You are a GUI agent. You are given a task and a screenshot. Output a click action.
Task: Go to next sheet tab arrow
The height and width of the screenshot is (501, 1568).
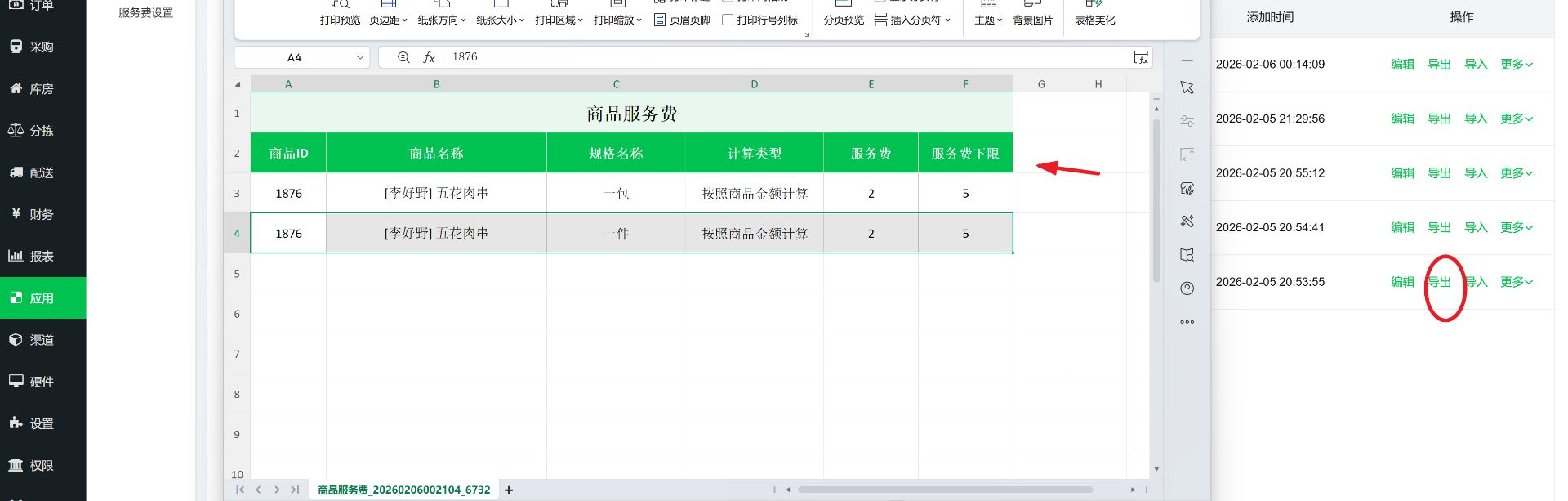tap(277, 490)
